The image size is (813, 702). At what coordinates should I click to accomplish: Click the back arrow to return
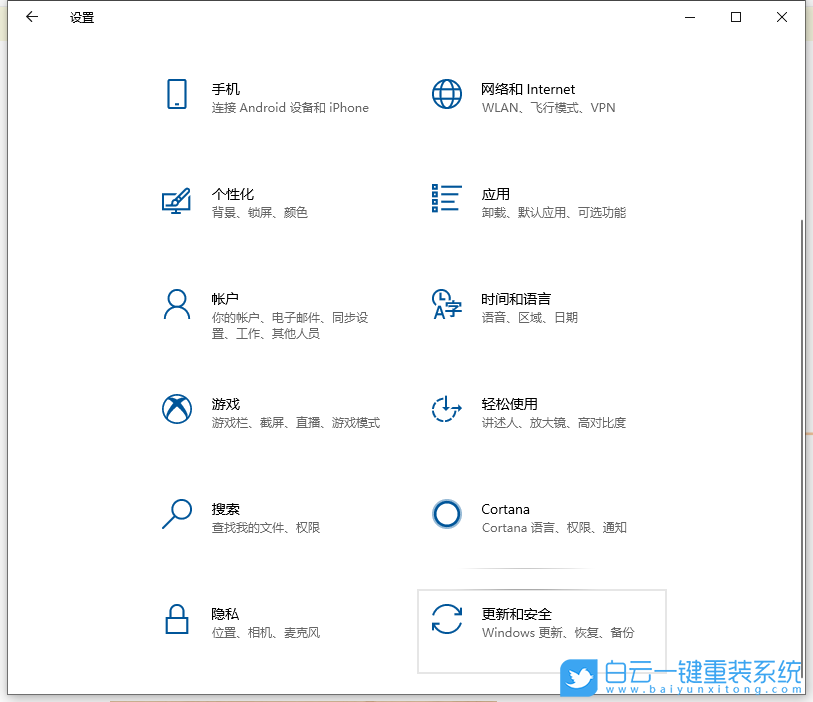coord(31,17)
